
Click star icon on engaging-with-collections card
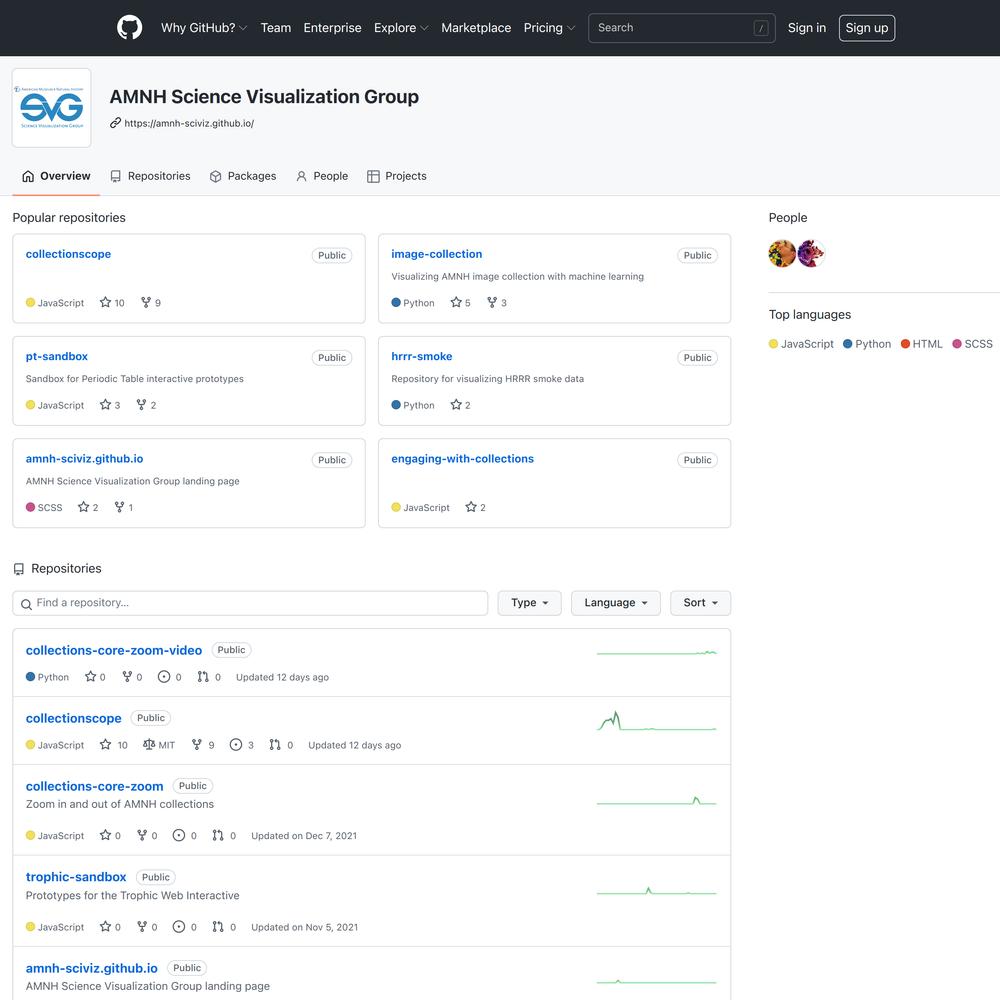(x=471, y=506)
